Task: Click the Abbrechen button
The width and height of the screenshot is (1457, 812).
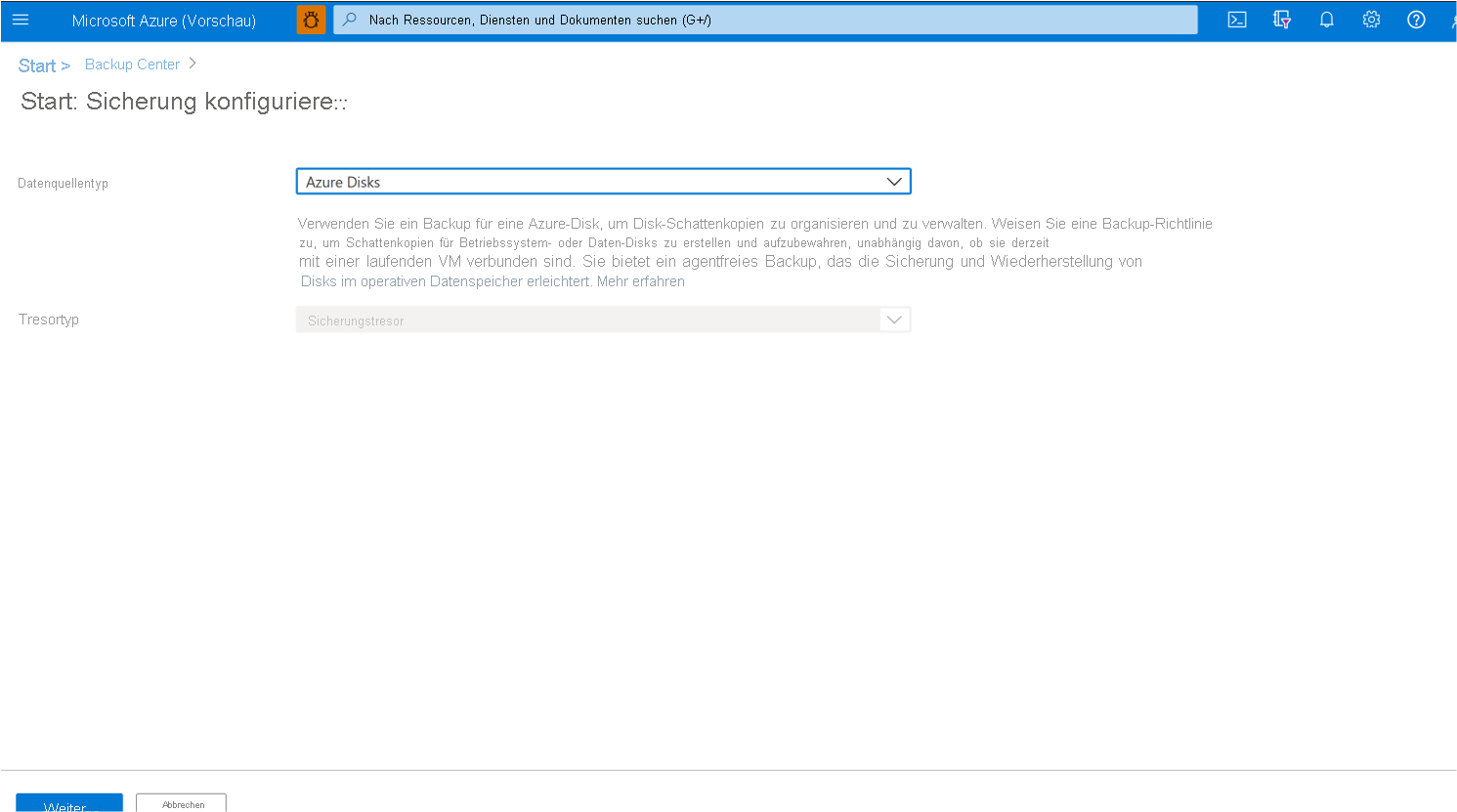Action: pos(182,803)
